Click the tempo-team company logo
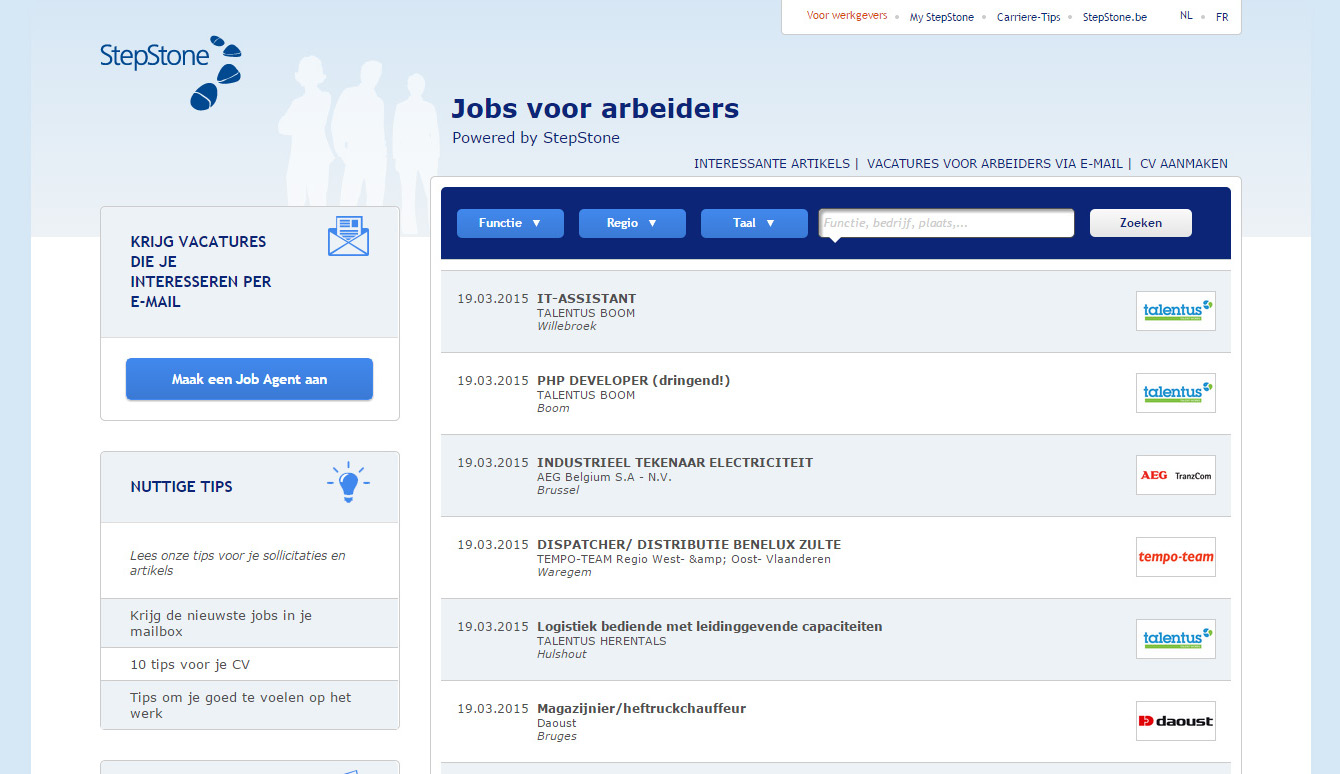 click(1176, 557)
